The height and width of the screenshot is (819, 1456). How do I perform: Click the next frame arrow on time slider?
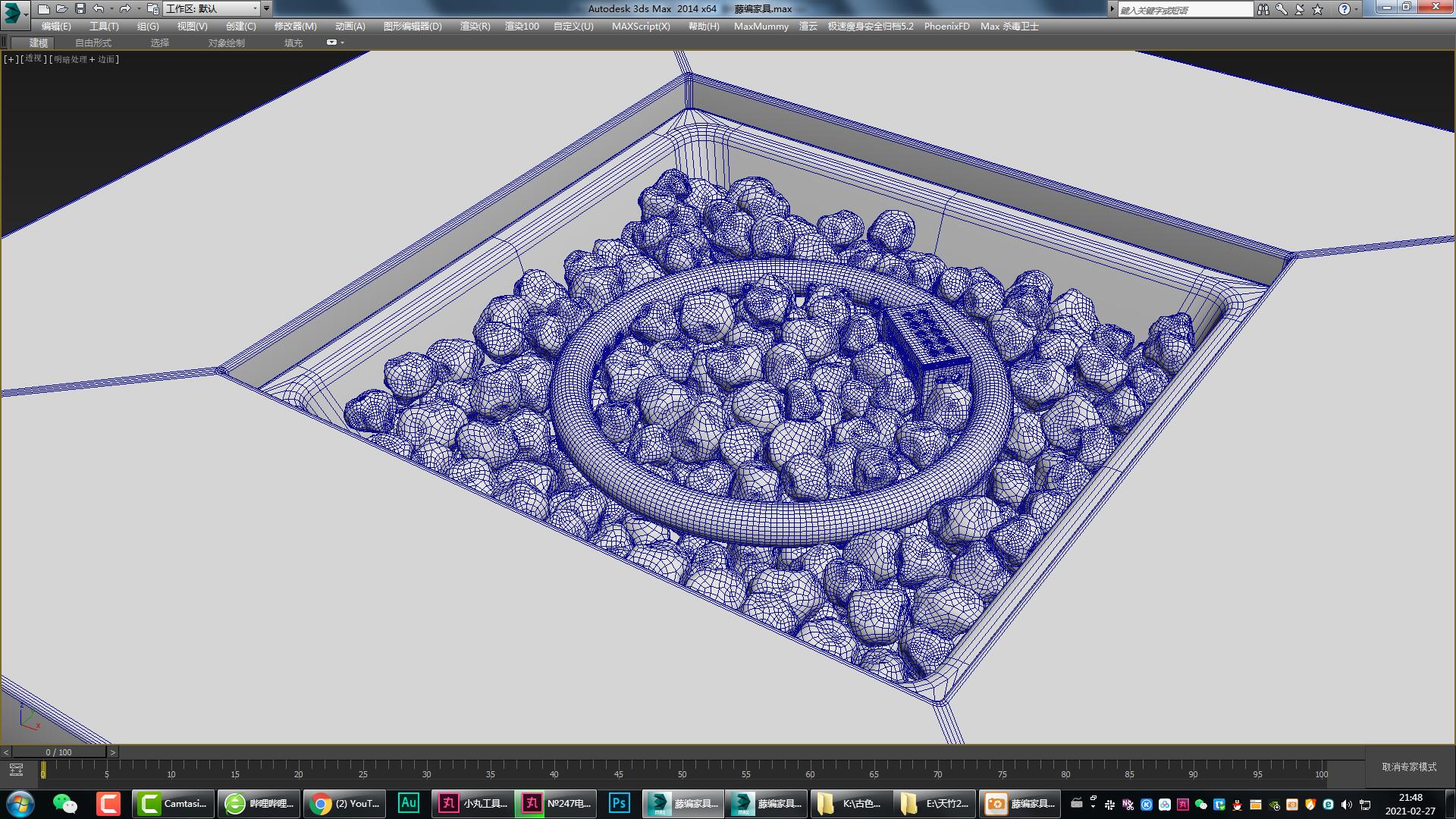[113, 752]
